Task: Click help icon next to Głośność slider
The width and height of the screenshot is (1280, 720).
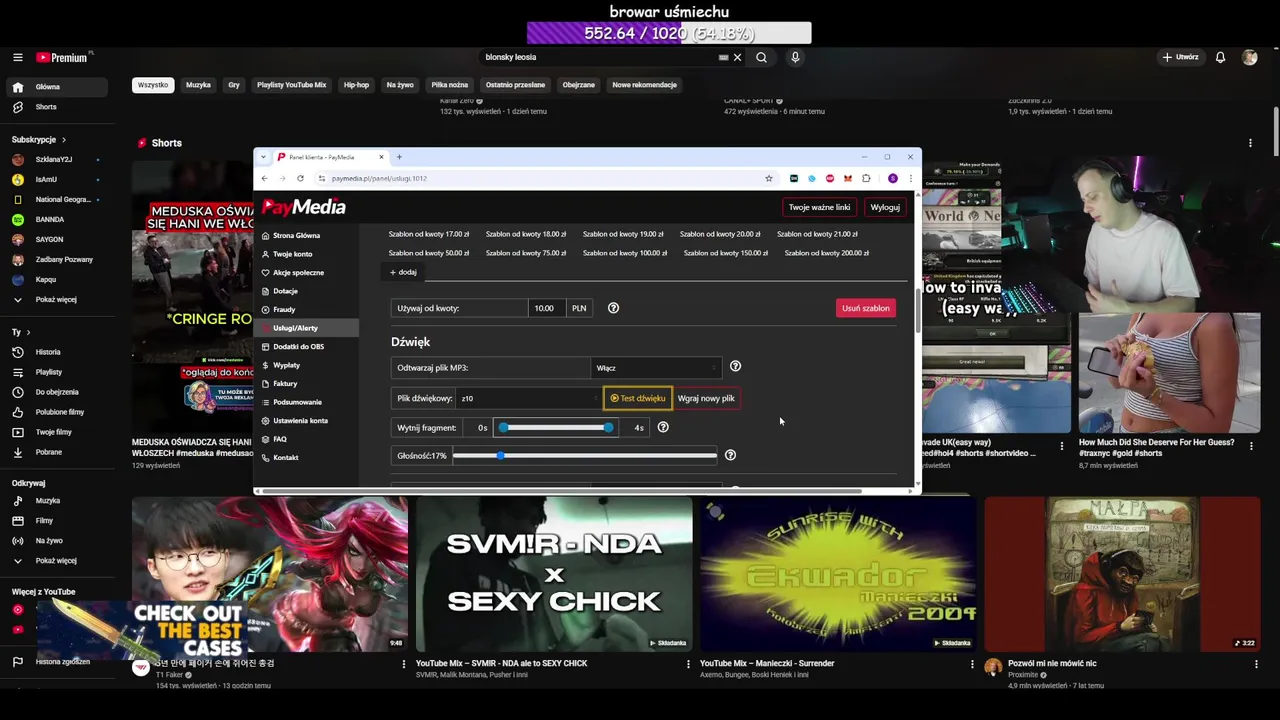Action: (x=730, y=455)
